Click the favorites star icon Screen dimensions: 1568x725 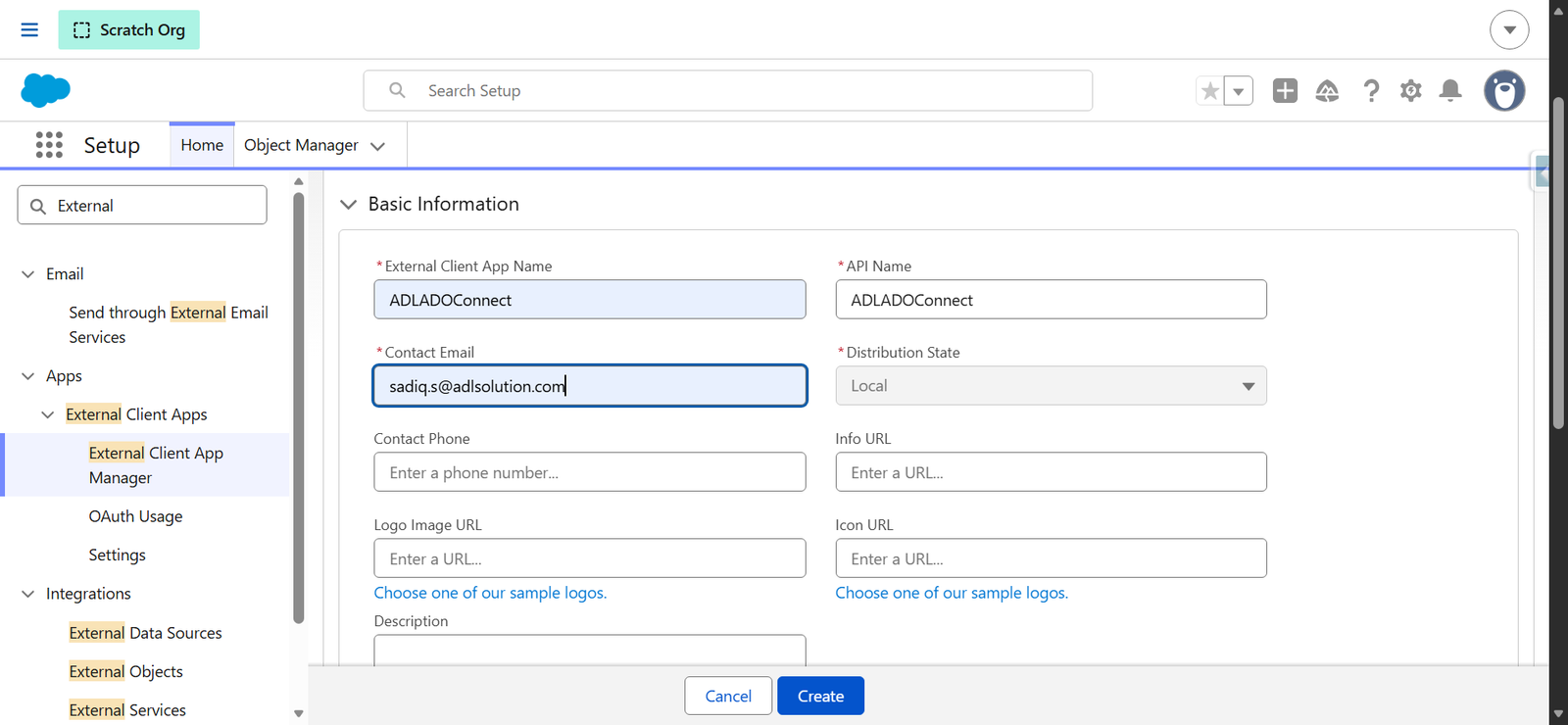1210,91
